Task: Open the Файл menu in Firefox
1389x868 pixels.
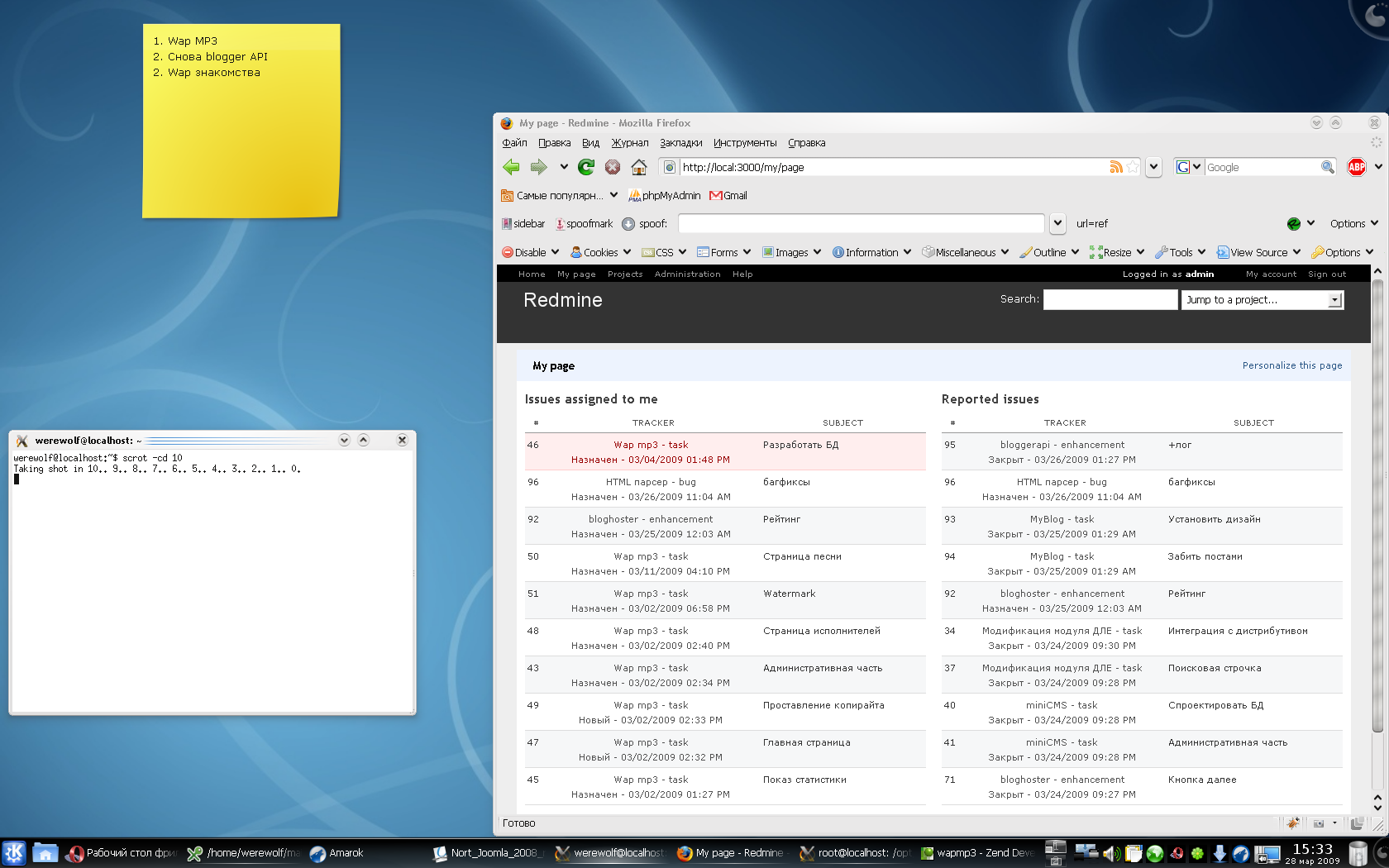Action: 514,143
